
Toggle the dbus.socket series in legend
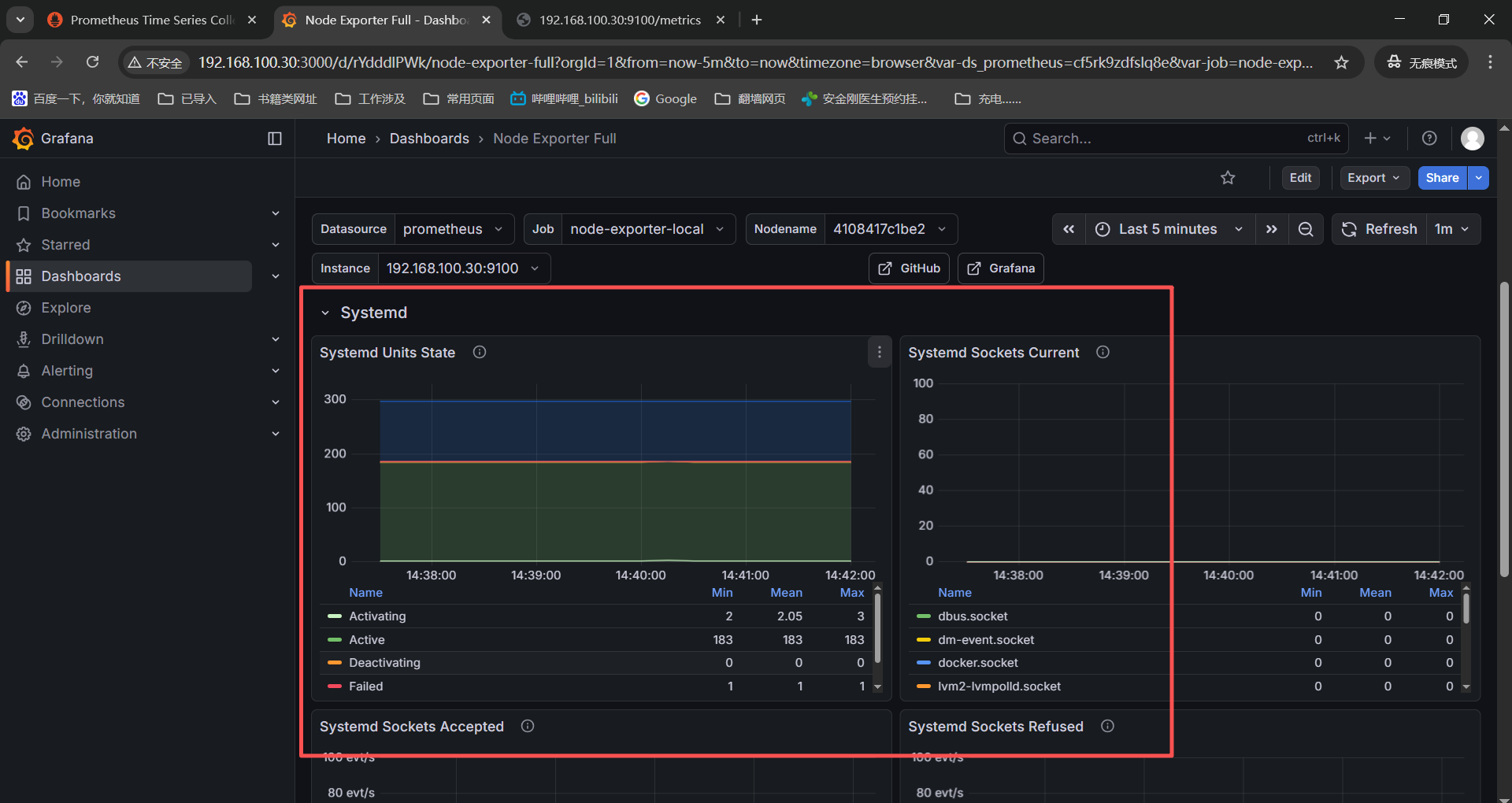[973, 616]
